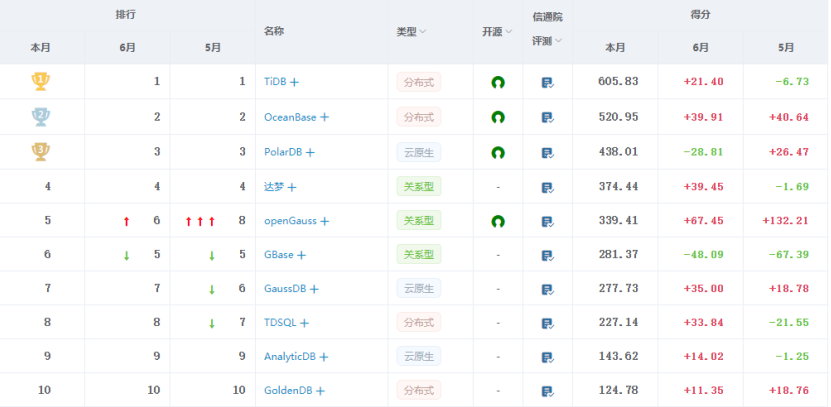The image size is (831, 407).
Task: Click the +67.45 score change cell
Action: coord(703,220)
